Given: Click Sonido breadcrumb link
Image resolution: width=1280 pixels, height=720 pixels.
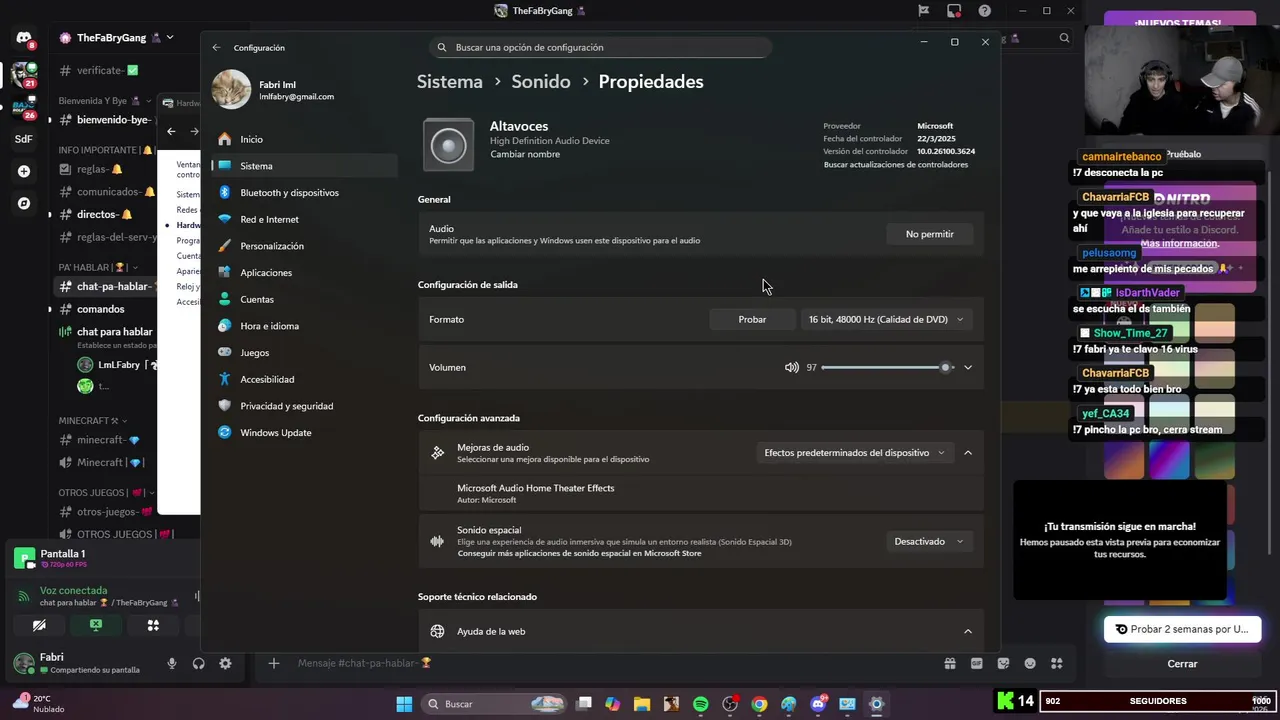Looking at the screenshot, I should [541, 82].
